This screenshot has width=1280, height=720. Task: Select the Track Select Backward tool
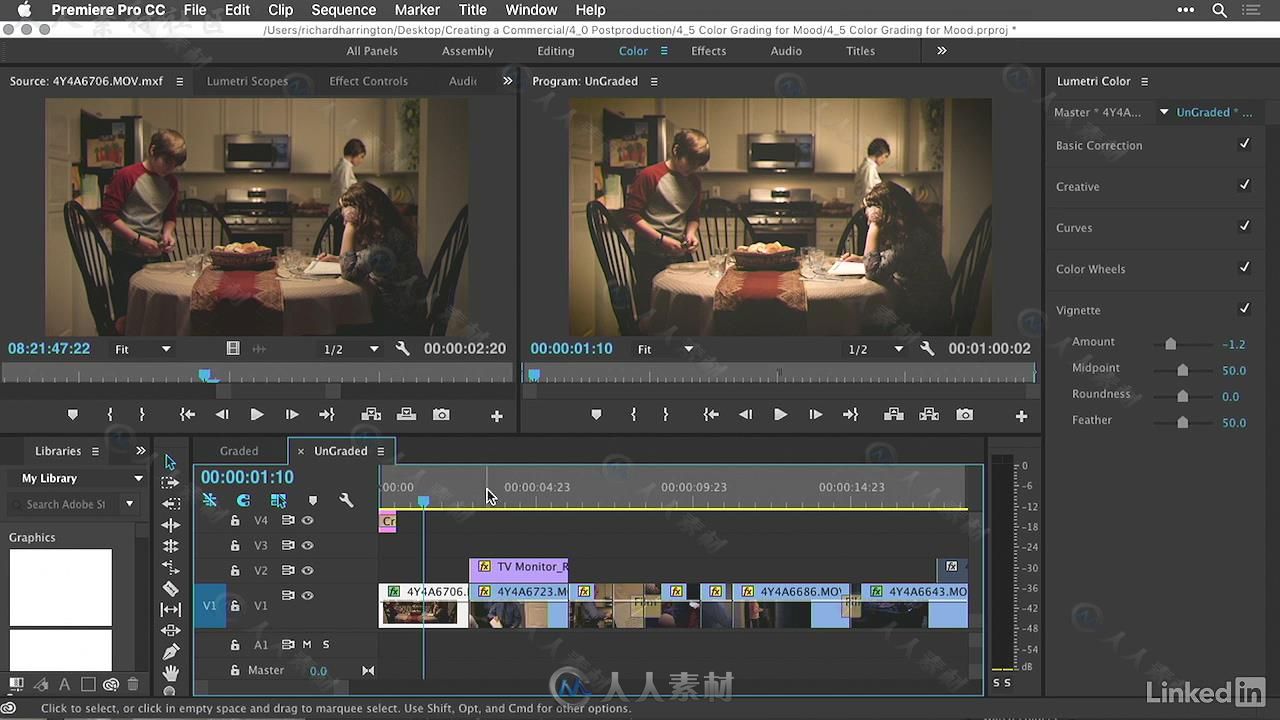click(x=170, y=504)
